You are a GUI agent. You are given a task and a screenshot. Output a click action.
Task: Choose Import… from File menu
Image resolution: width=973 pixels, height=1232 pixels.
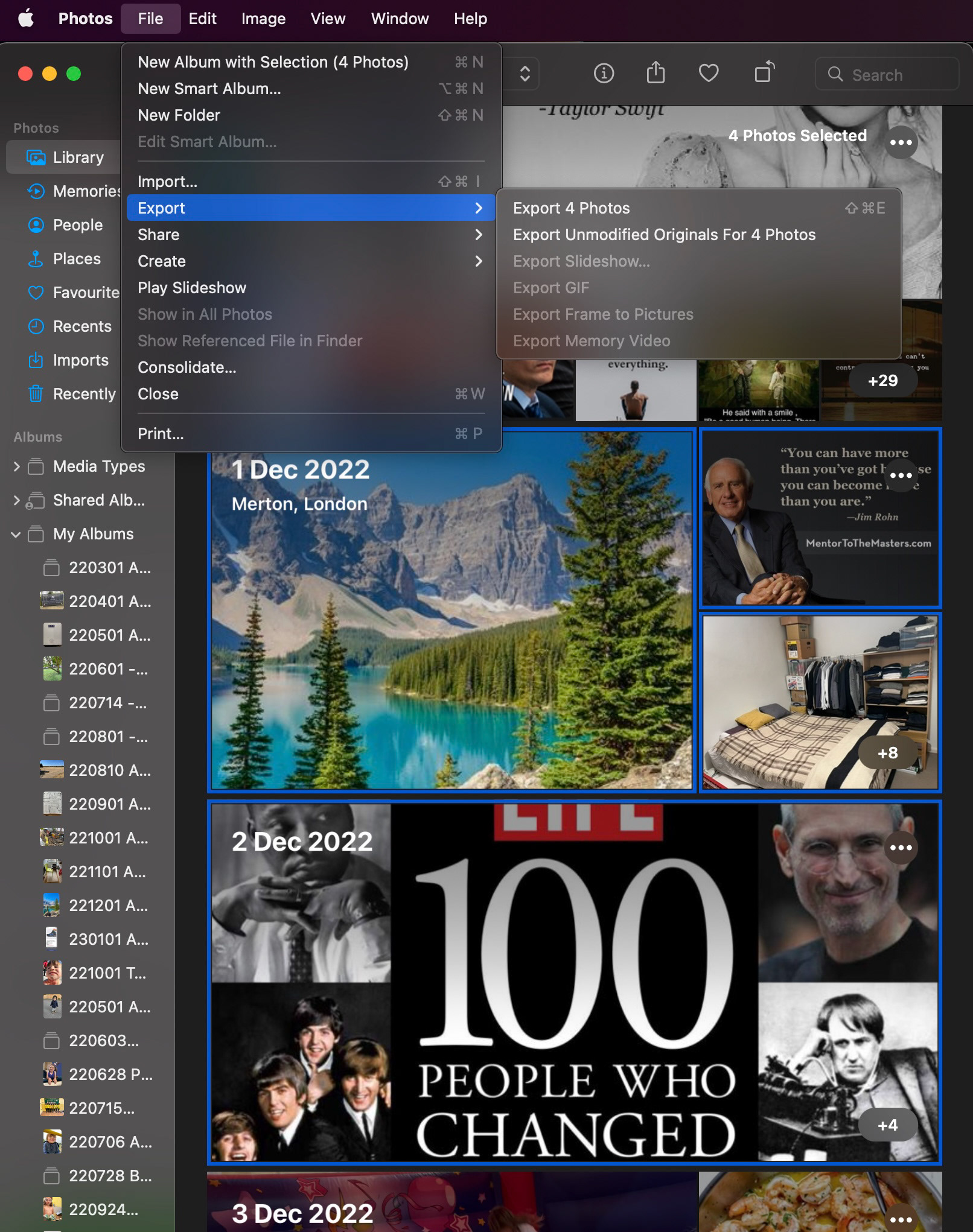[311, 182]
